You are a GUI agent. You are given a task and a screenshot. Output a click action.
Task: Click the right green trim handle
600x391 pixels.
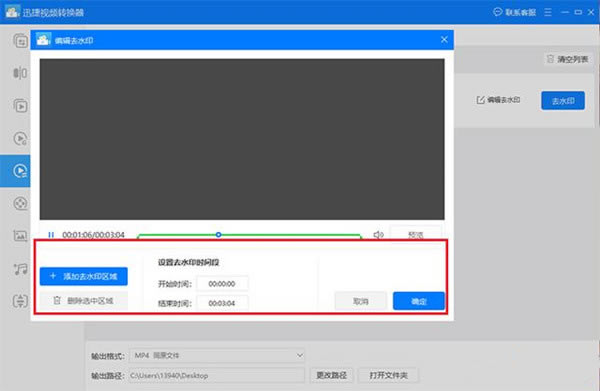tap(360, 237)
